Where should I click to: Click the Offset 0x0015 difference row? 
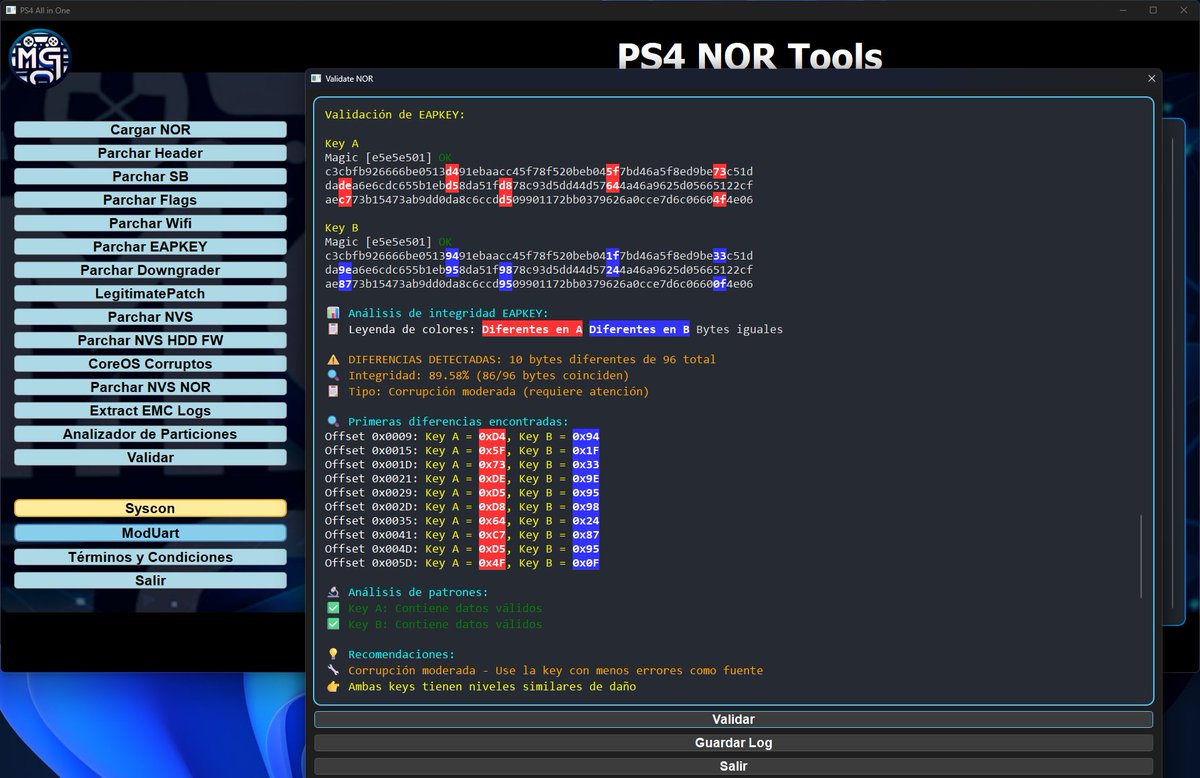coord(462,451)
